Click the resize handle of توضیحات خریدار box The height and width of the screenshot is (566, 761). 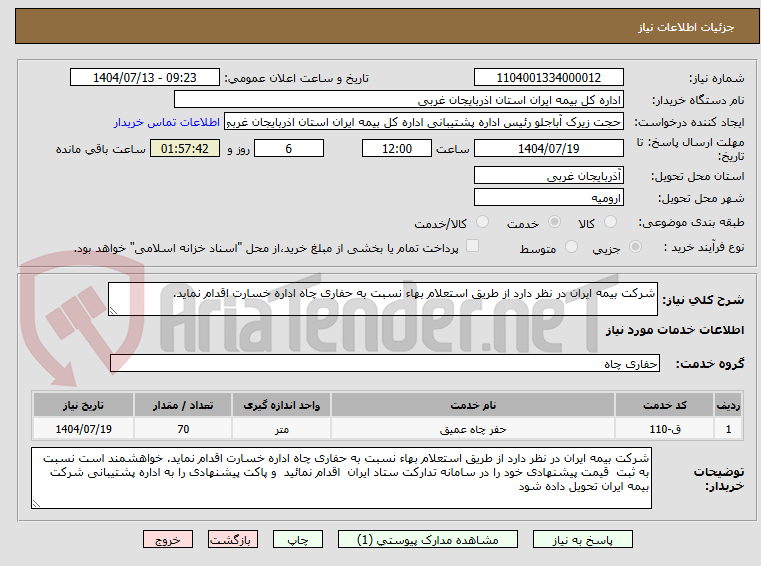(x=36, y=504)
